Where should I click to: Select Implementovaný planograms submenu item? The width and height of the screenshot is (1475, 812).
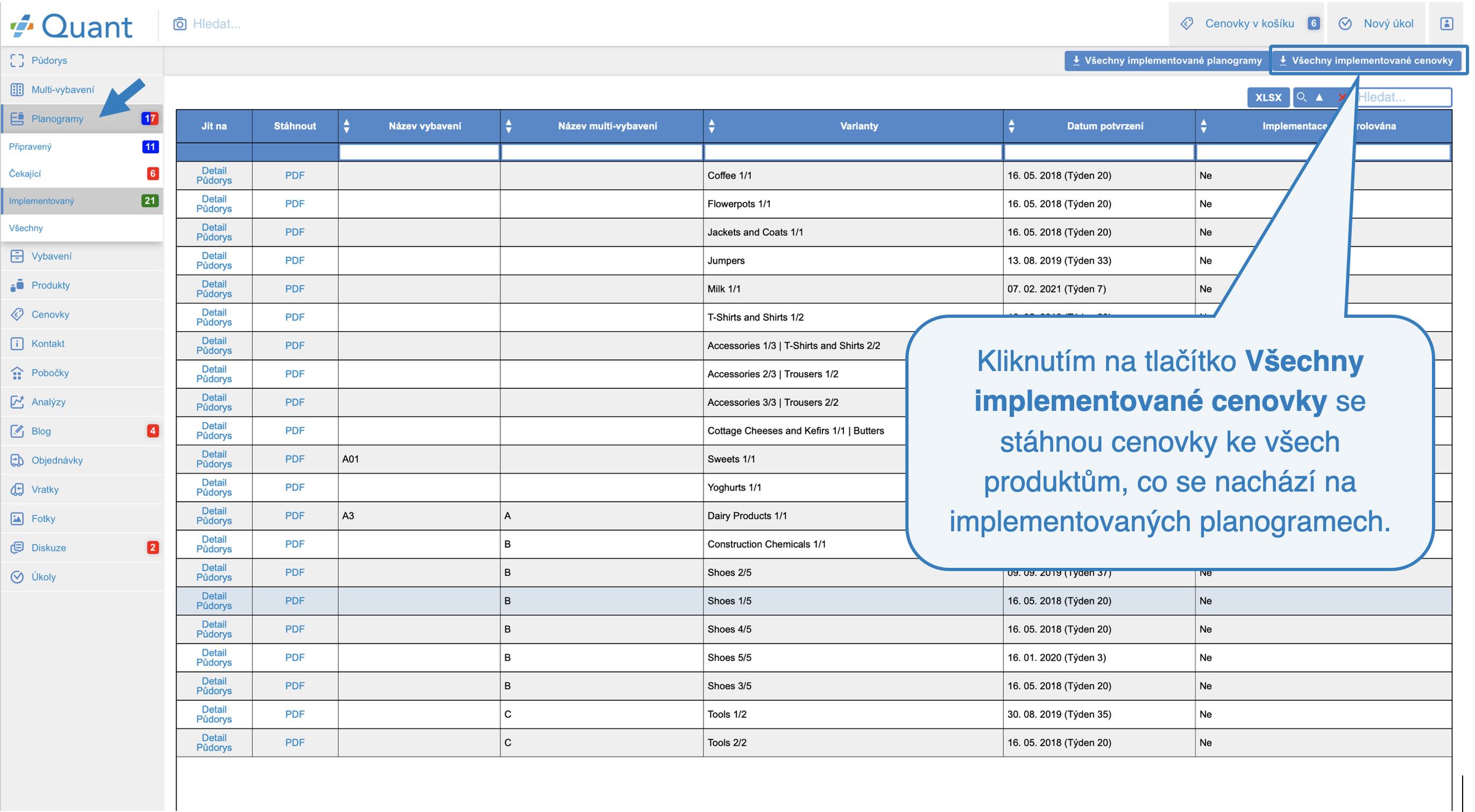click(x=82, y=201)
